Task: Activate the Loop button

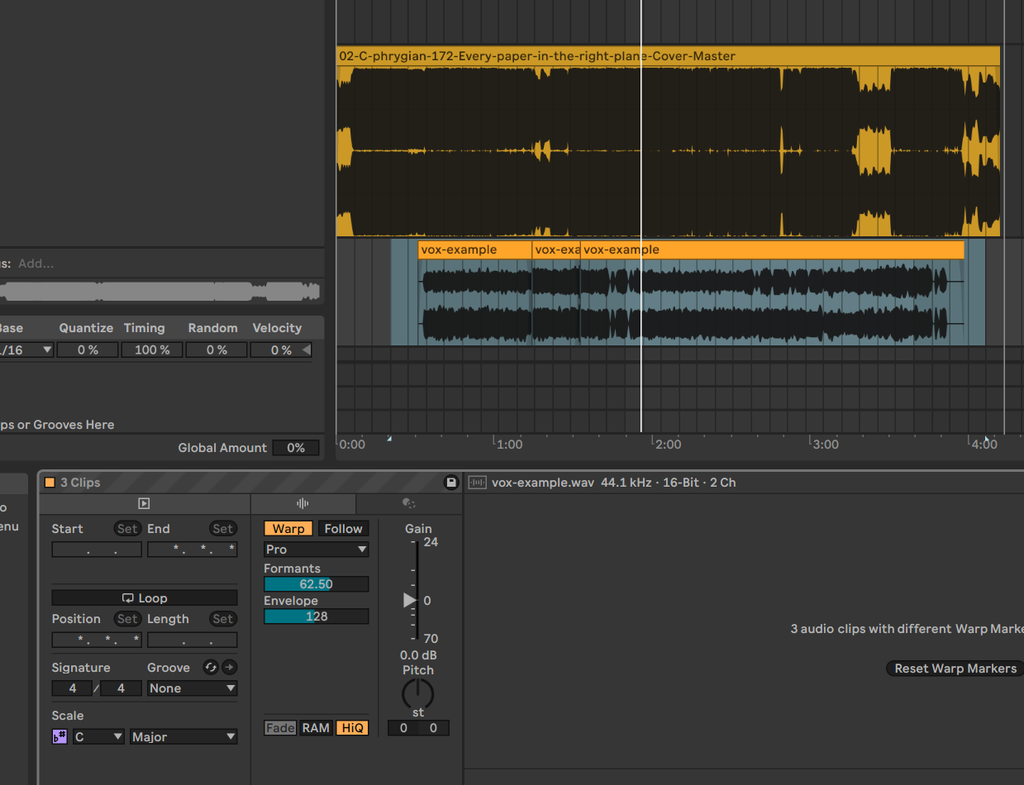Action: pos(144,598)
